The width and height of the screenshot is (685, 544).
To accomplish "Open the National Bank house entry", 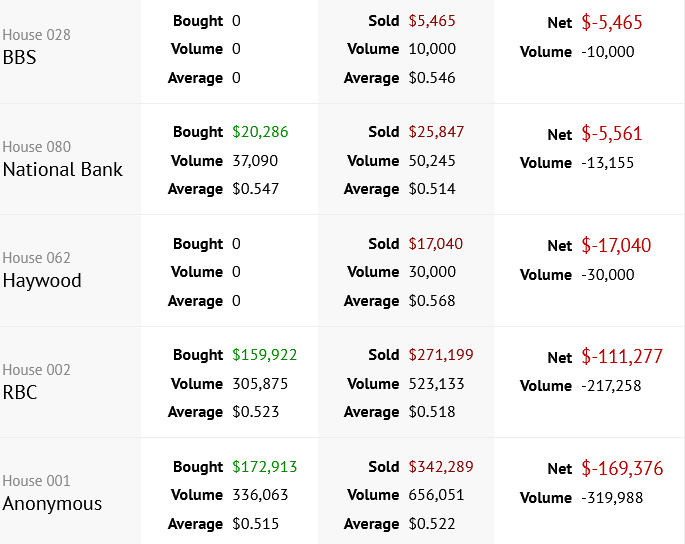I will [x=62, y=170].
